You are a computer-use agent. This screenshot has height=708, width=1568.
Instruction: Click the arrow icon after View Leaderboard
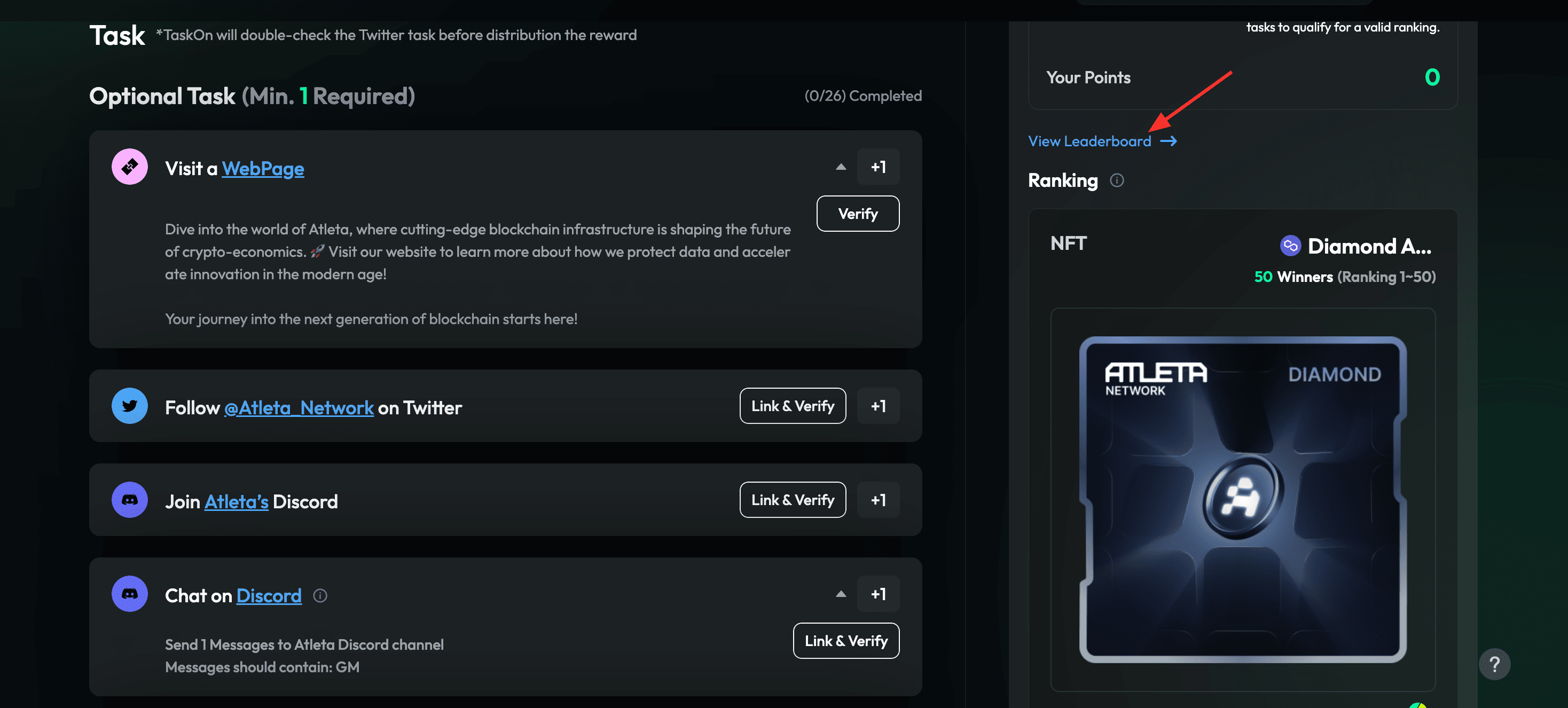pyautogui.click(x=1168, y=141)
